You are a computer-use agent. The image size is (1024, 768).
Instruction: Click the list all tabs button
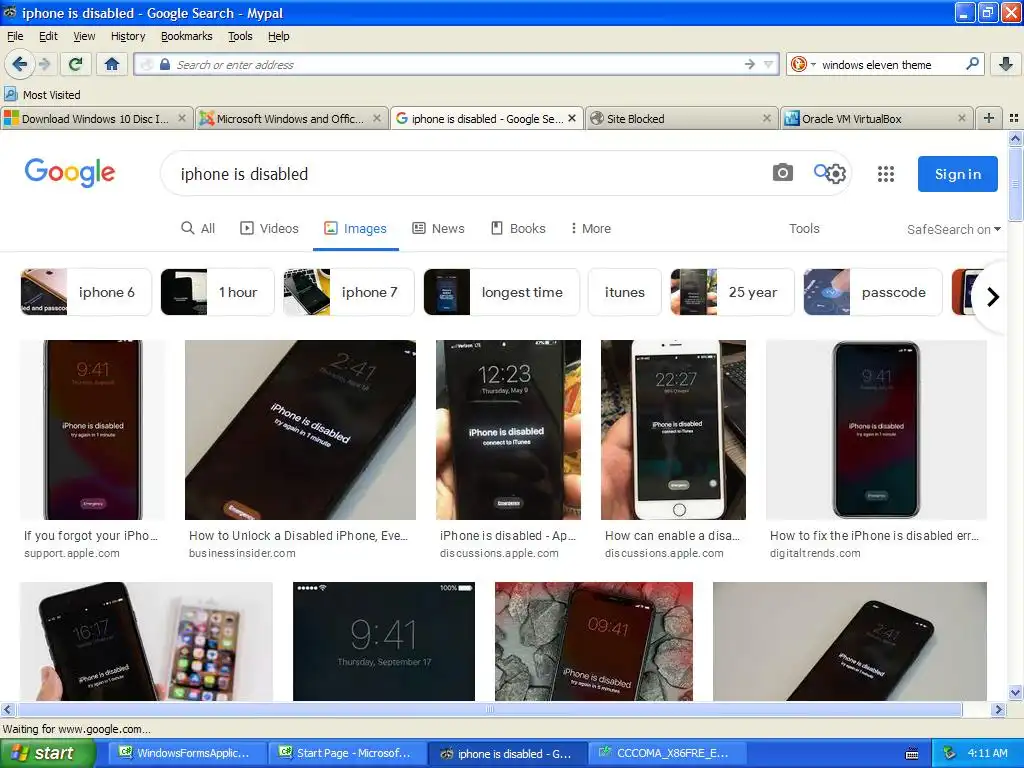tap(1014, 118)
